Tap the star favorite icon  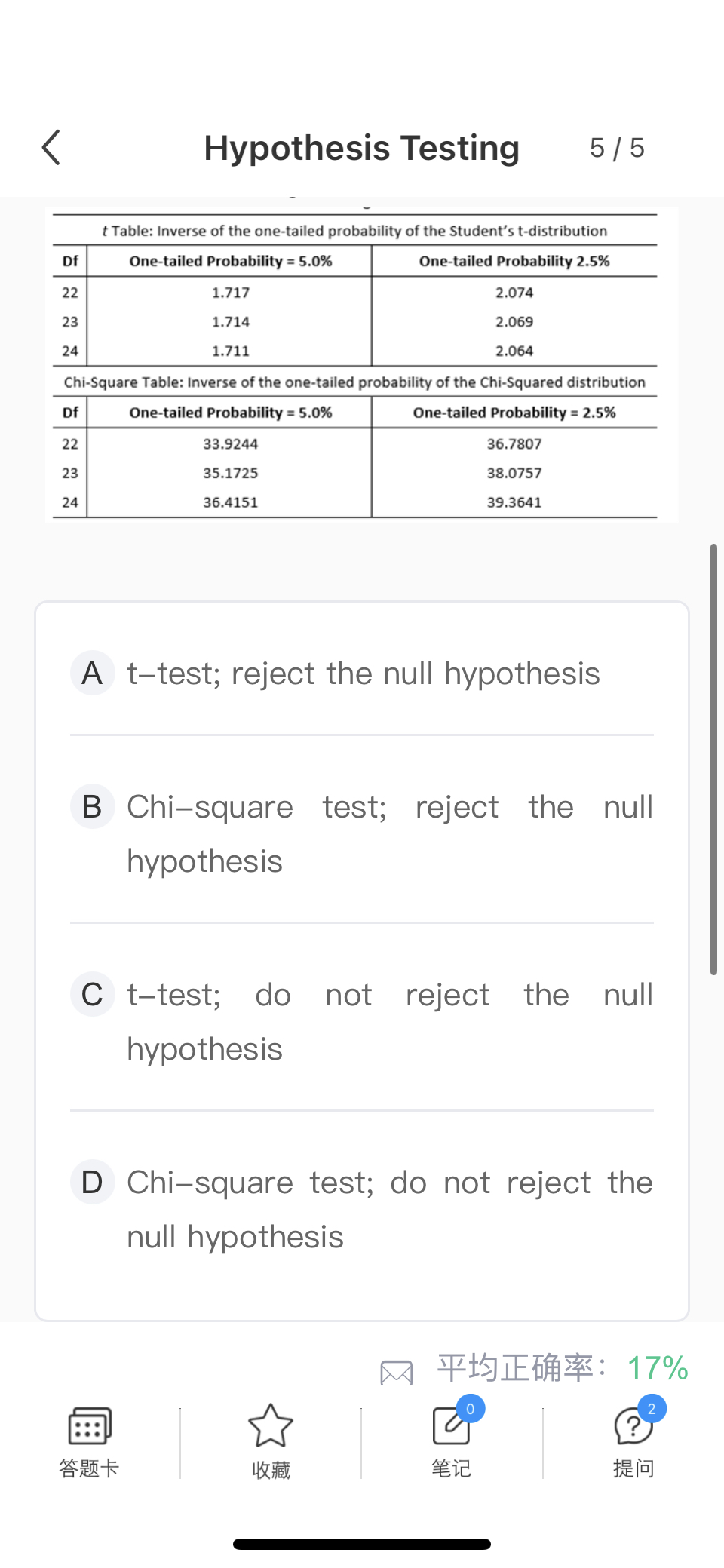[270, 1425]
